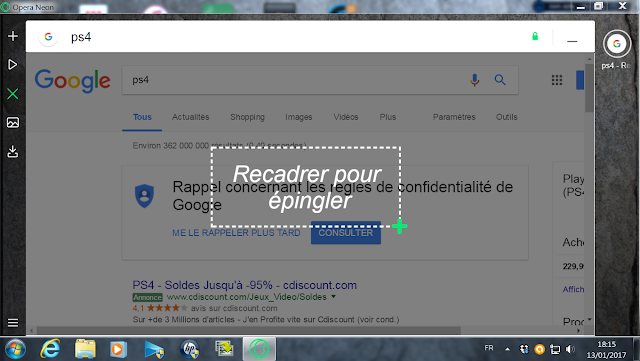Select the Images tab
The height and width of the screenshot is (361, 640).
[x=299, y=117]
